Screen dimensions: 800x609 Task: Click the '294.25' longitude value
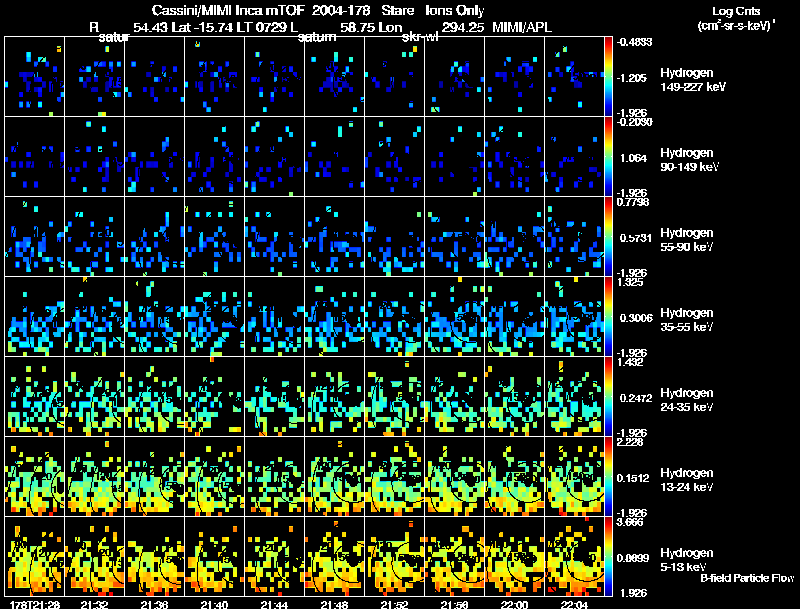pyautogui.click(x=463, y=27)
